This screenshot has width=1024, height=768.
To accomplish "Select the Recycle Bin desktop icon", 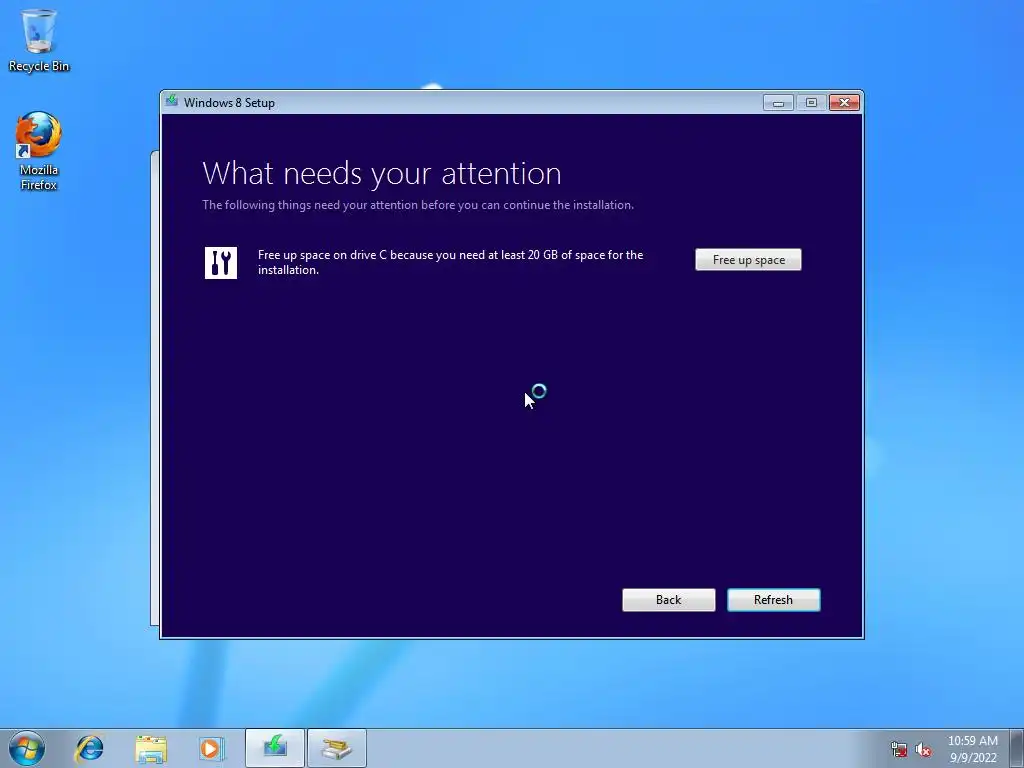I will point(39,40).
